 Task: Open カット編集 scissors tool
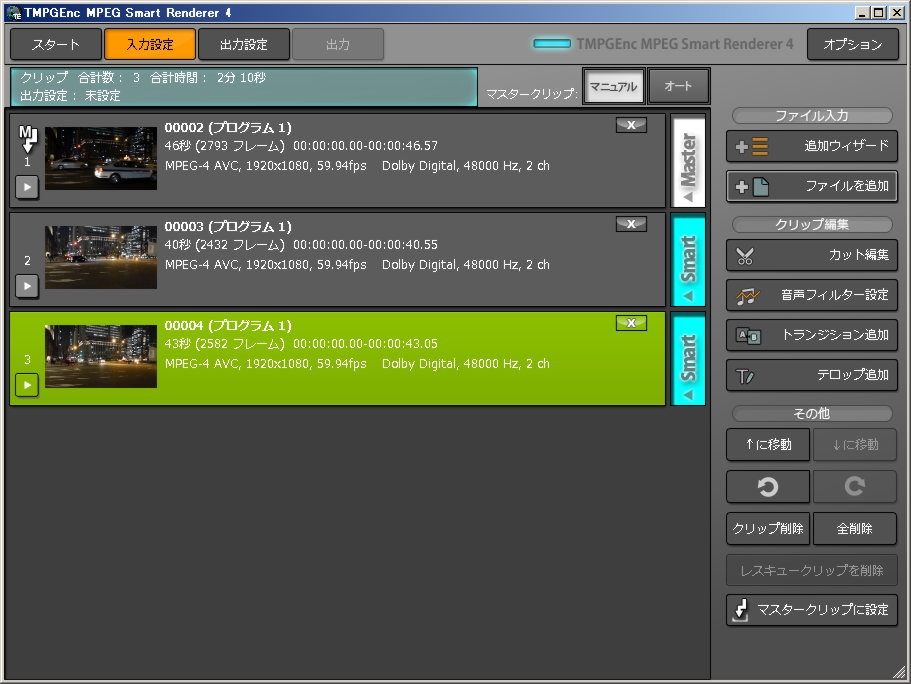coord(811,255)
